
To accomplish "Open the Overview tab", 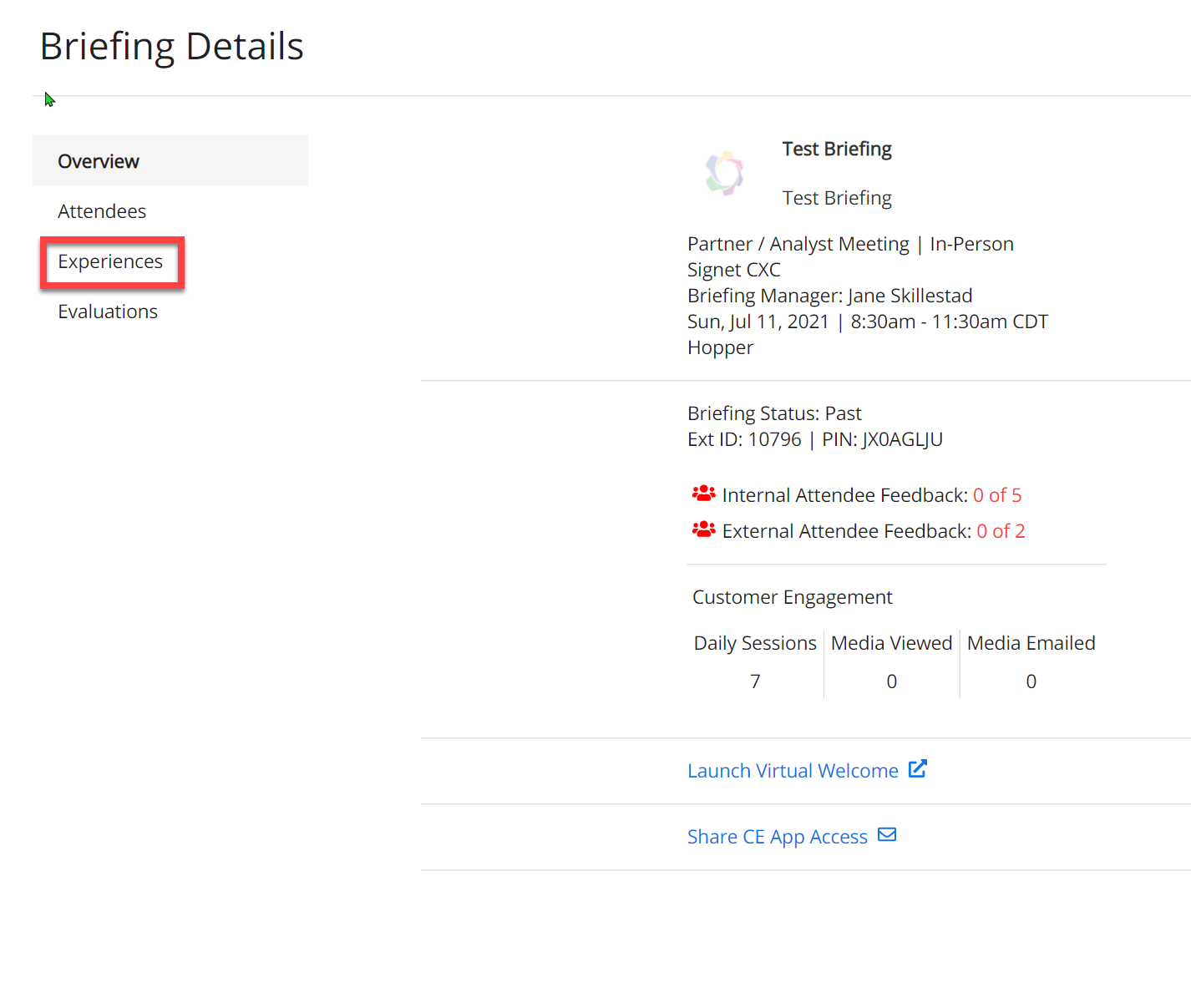I will click(x=99, y=161).
